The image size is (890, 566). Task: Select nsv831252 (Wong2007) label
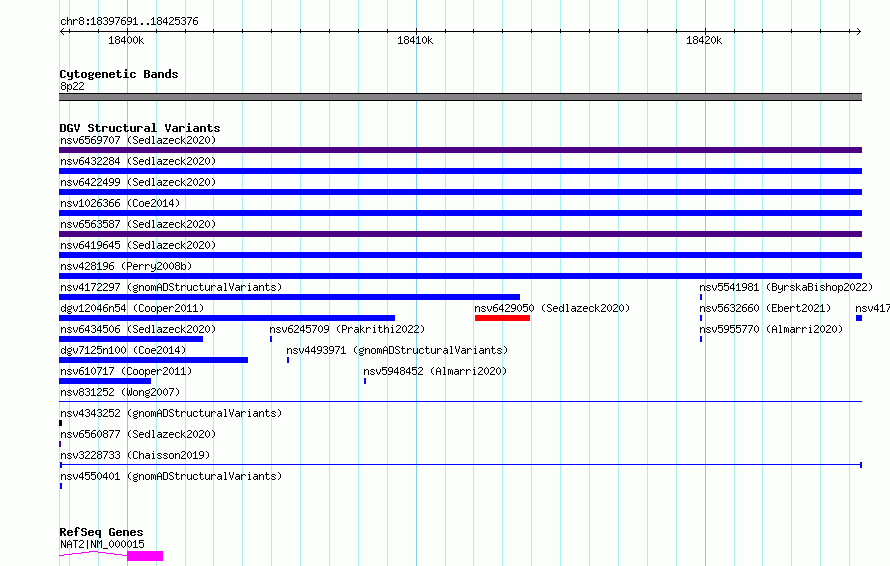click(x=120, y=392)
